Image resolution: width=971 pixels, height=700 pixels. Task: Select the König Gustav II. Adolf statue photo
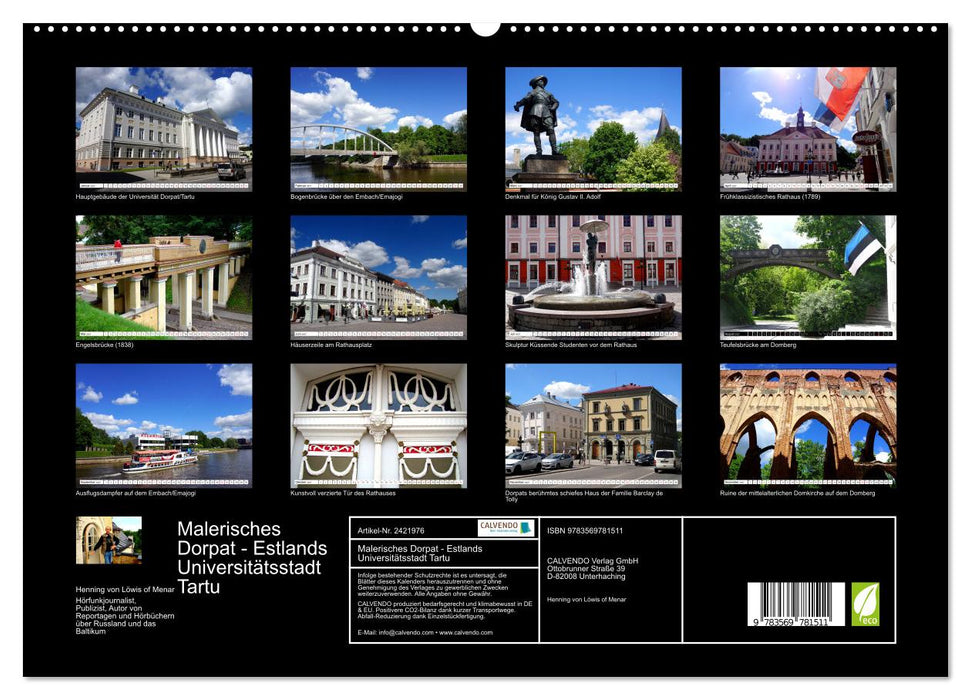coord(593,129)
